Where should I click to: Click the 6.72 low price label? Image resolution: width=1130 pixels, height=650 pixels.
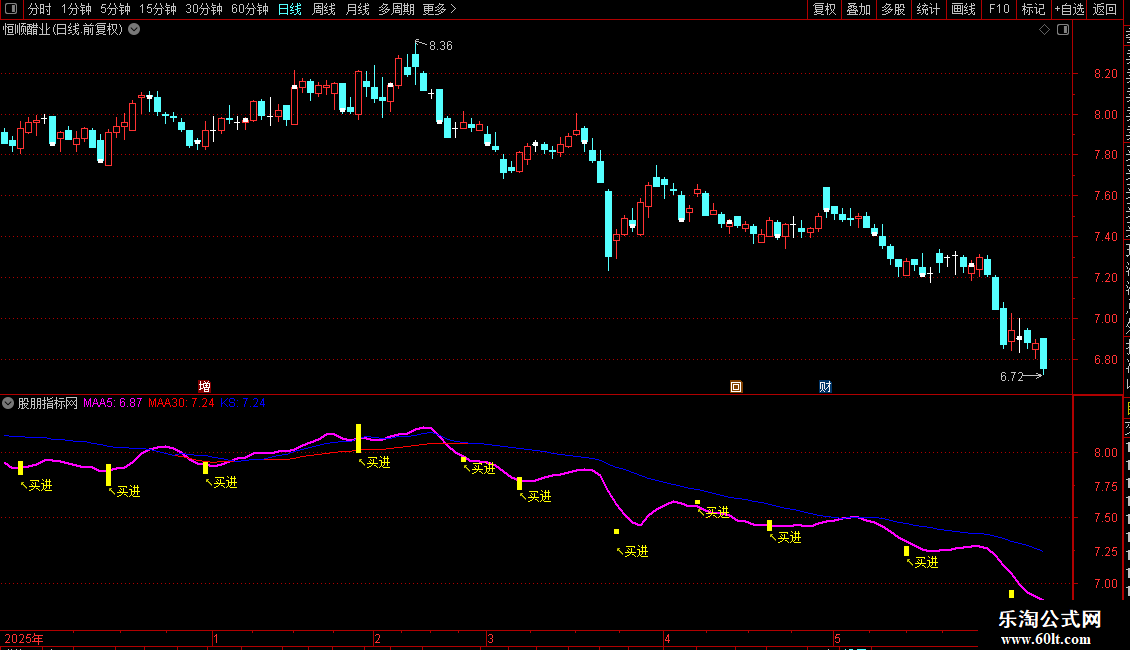click(x=1012, y=377)
